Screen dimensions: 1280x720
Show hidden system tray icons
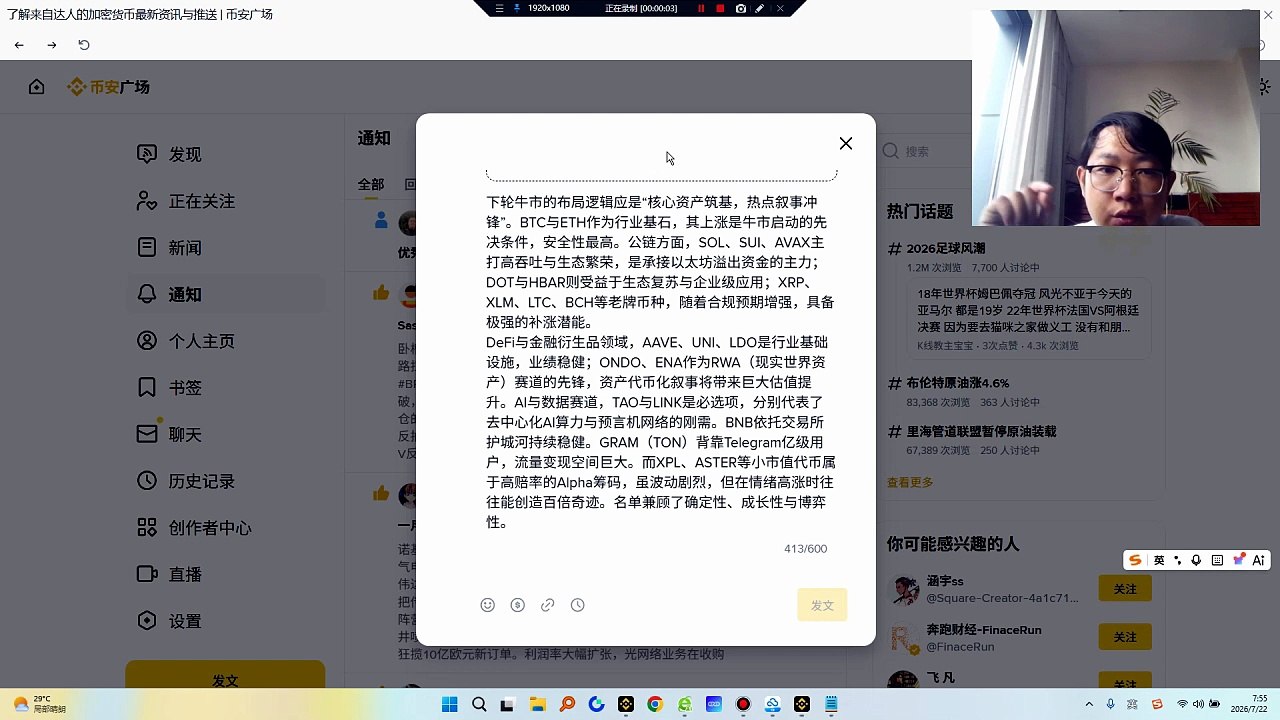tap(1089, 704)
